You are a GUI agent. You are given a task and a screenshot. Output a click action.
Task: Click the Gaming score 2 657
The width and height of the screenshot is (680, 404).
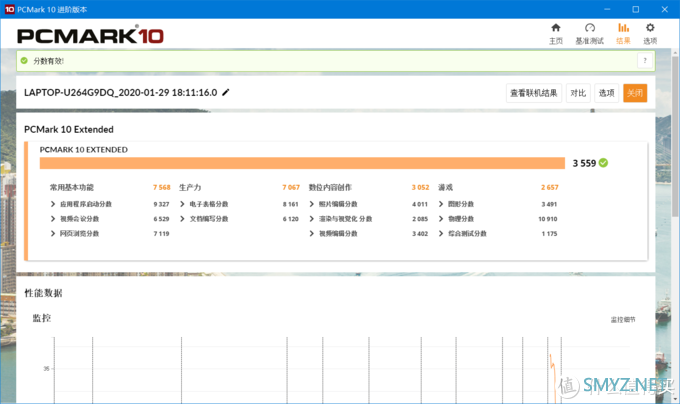point(549,187)
